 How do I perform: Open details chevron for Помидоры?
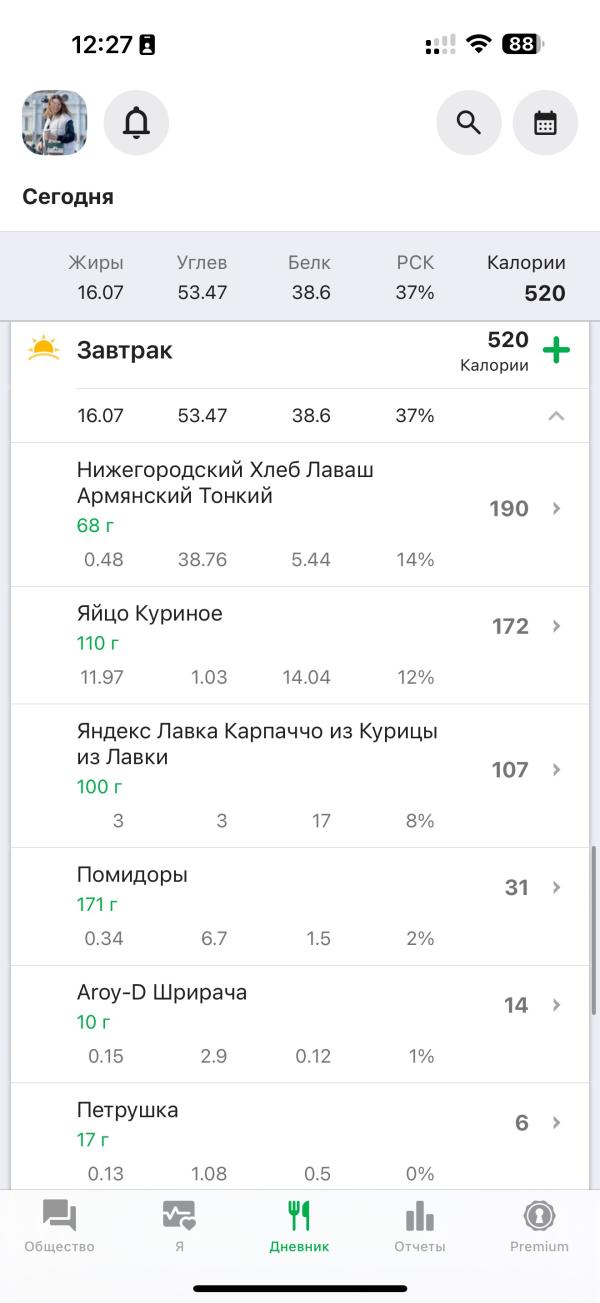557,888
